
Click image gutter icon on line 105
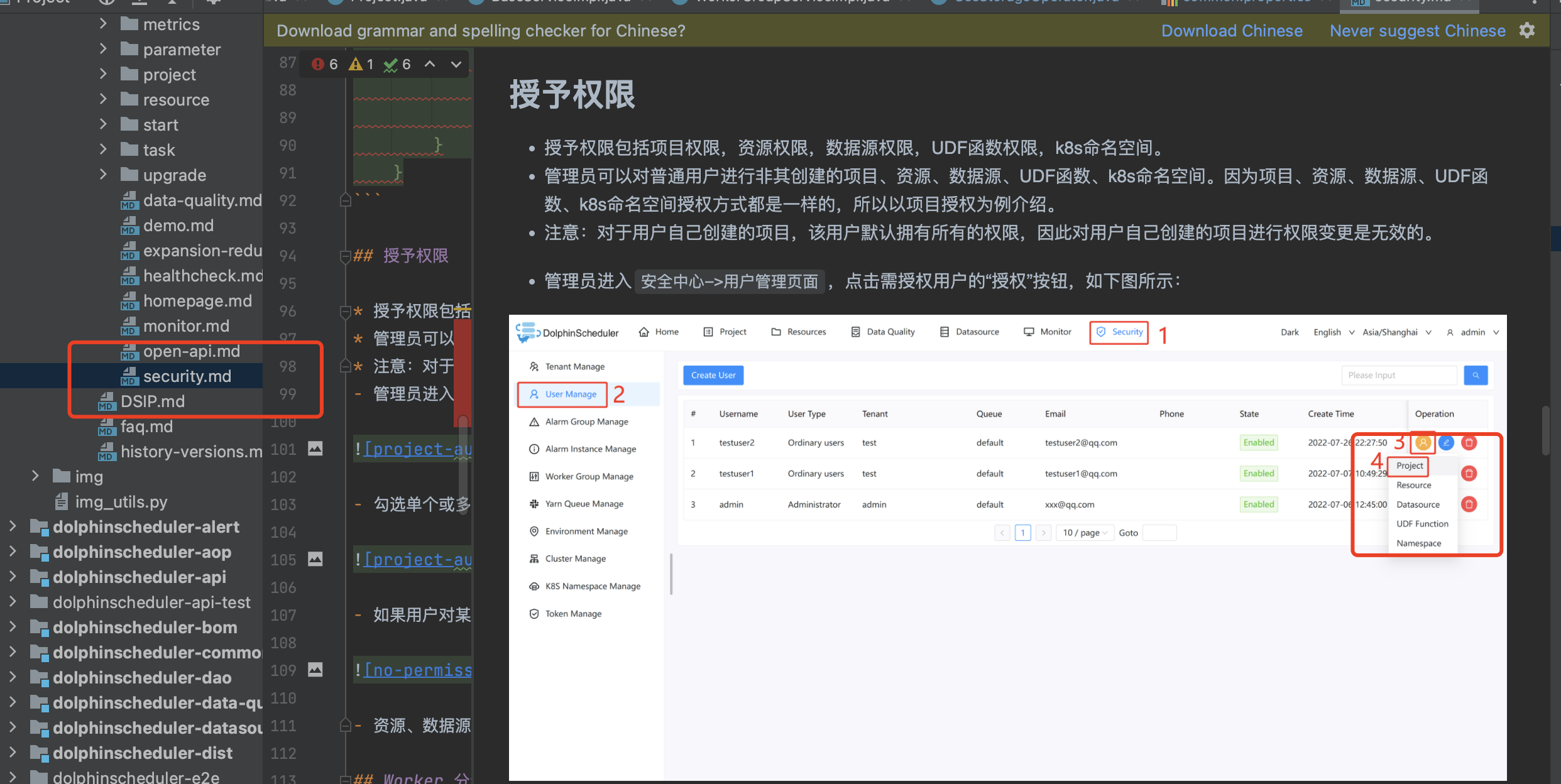(x=315, y=559)
